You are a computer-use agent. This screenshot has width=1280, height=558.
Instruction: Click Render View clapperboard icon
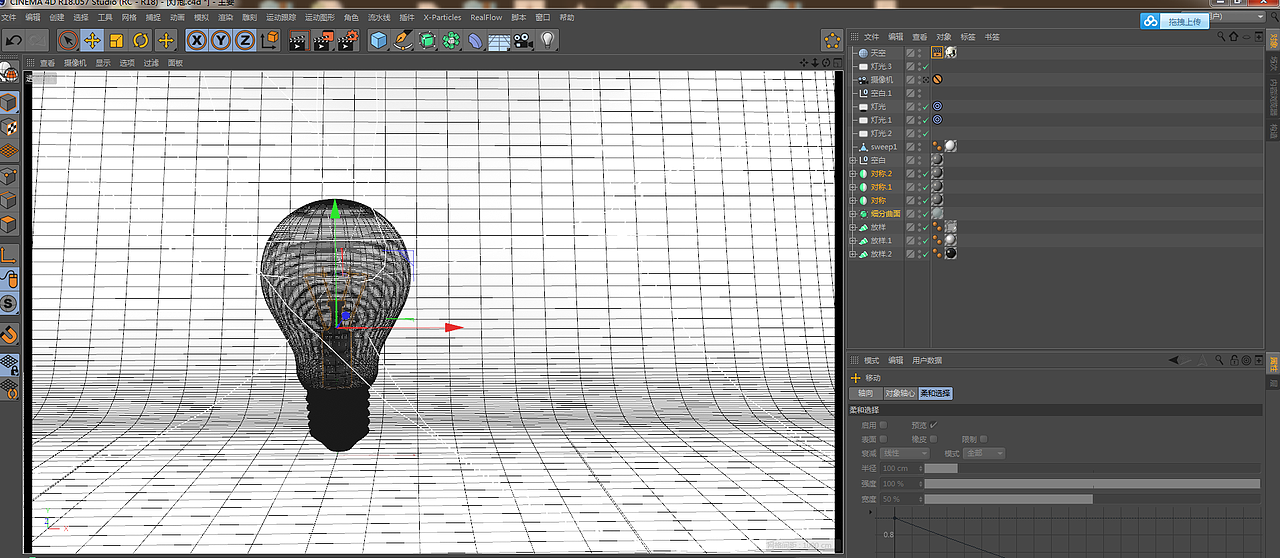[x=298, y=40]
